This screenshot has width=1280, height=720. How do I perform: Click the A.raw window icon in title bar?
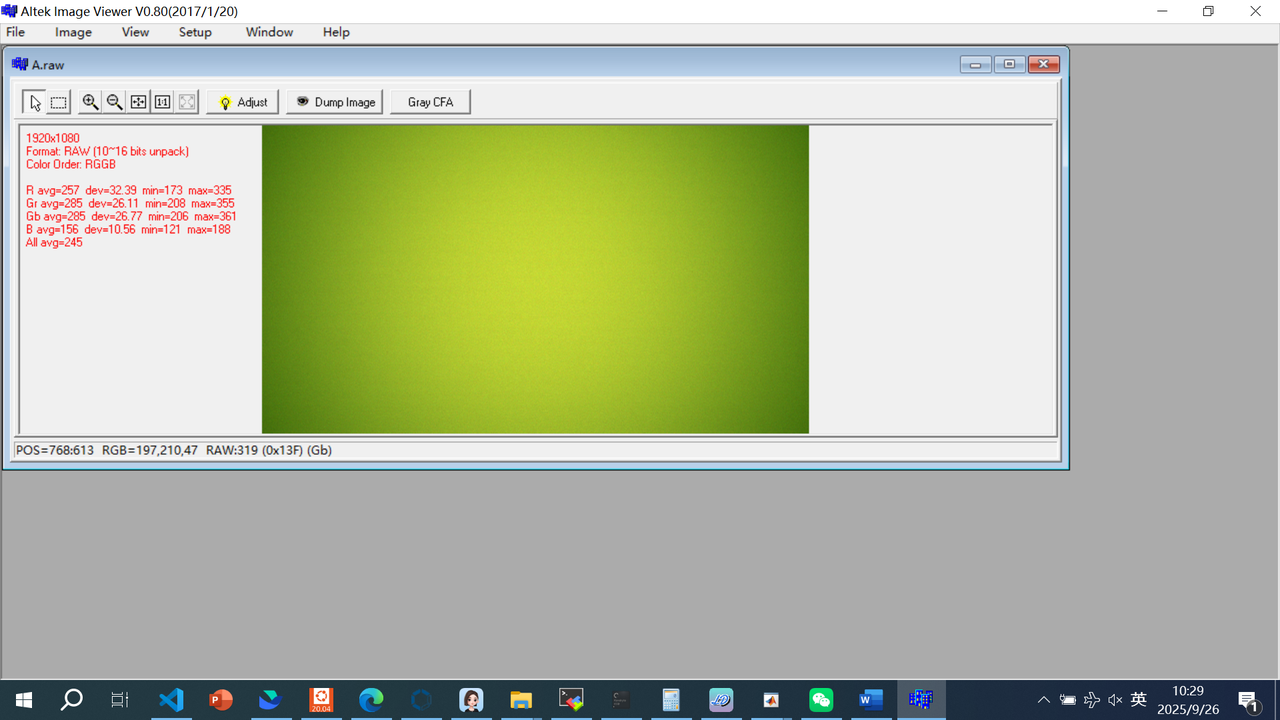point(20,64)
